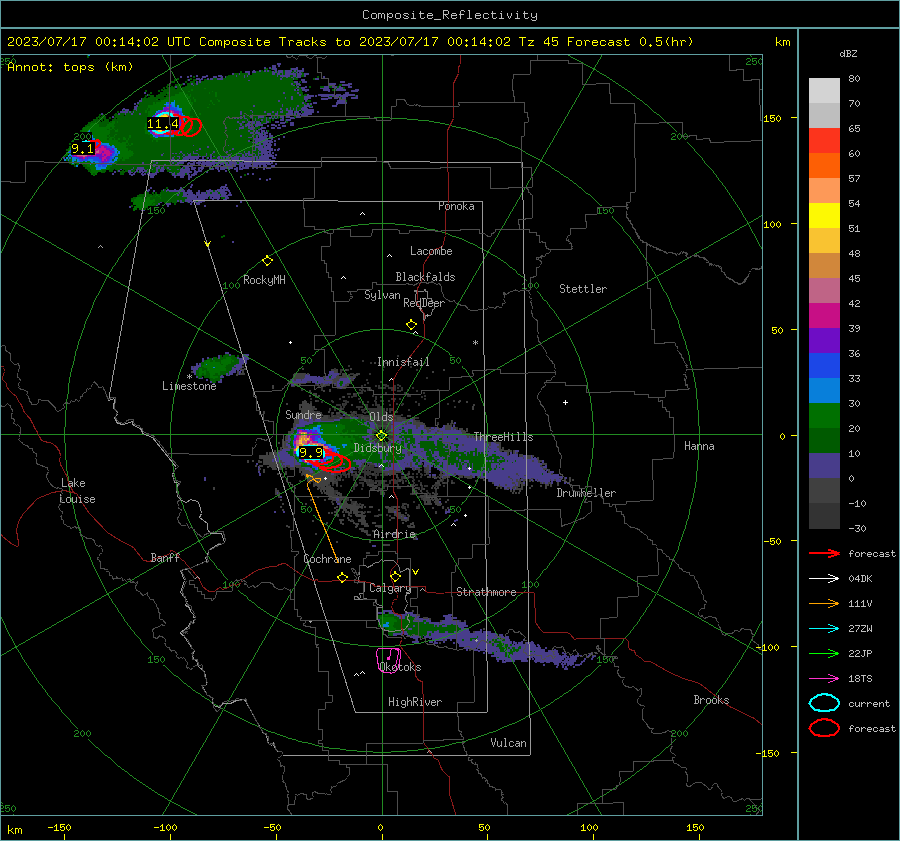Click the 'Annot: tops (km)' annotation text
This screenshot has width=900, height=841.
[x=70, y=67]
